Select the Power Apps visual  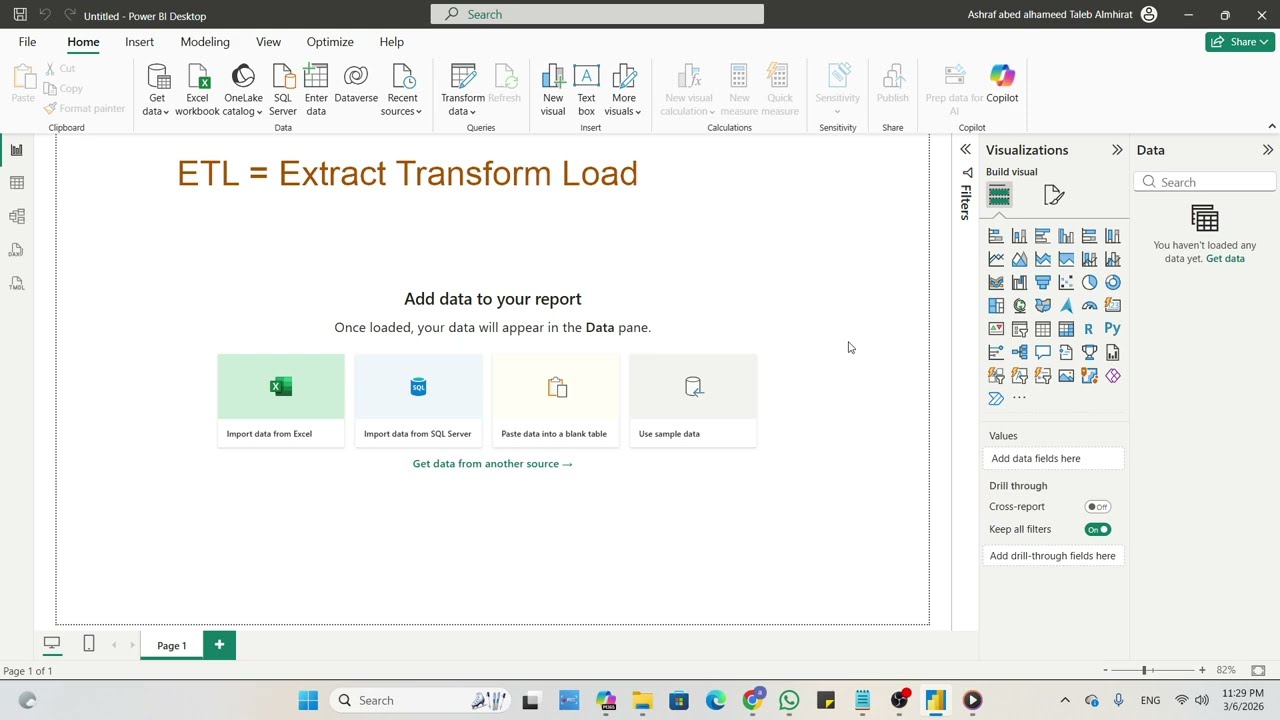pyautogui.click(x=1113, y=376)
